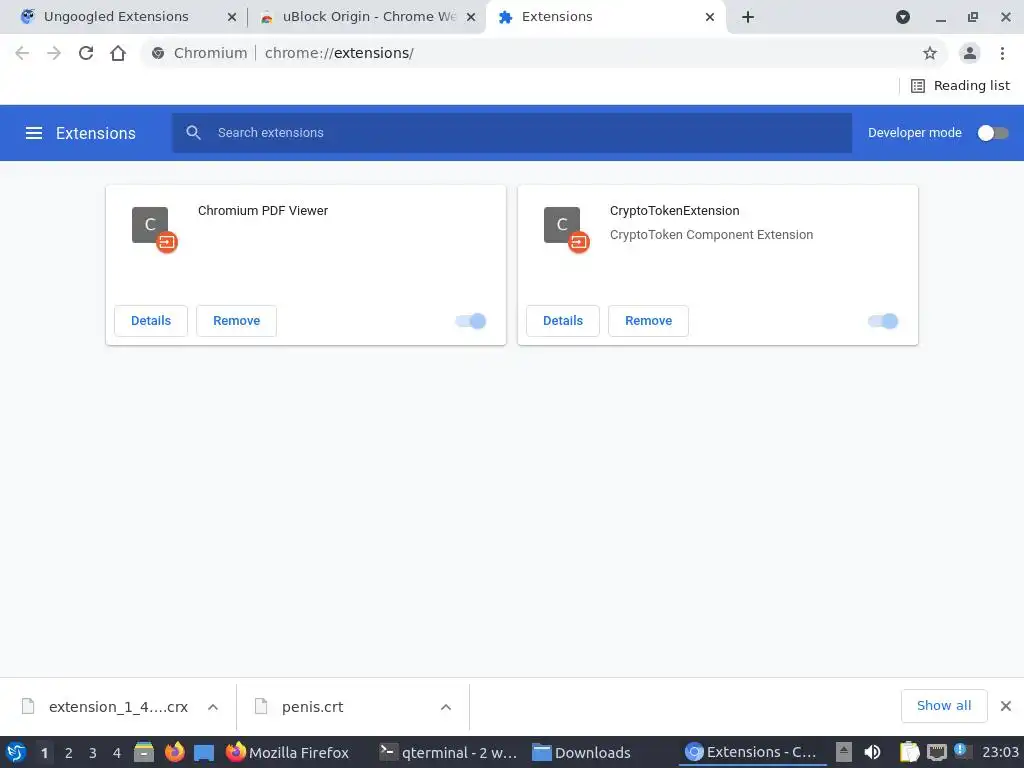Disable the Chromium PDF Viewer extension
This screenshot has height=768, width=1024.
click(471, 321)
